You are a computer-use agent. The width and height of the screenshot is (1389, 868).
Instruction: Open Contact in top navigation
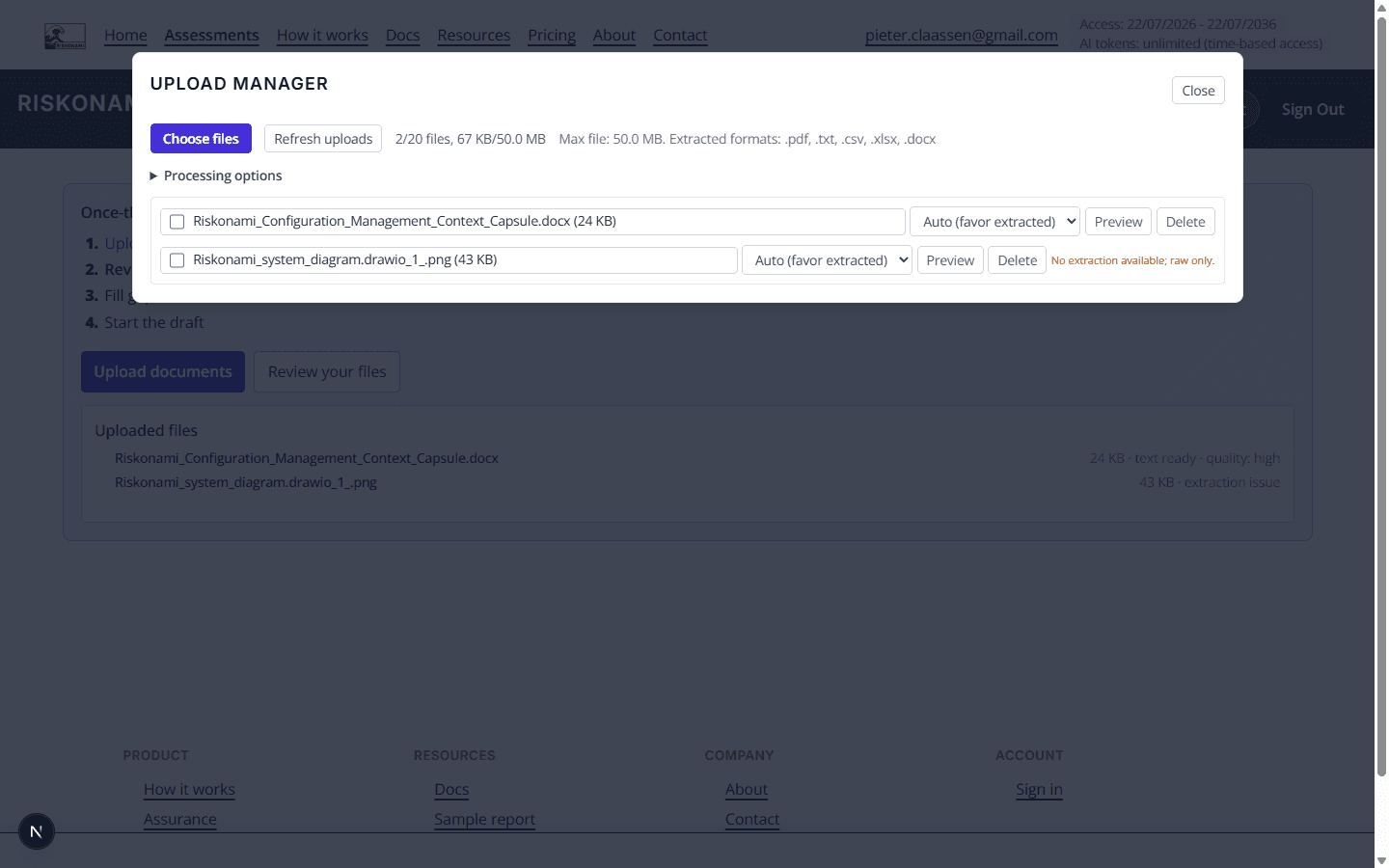tap(680, 36)
